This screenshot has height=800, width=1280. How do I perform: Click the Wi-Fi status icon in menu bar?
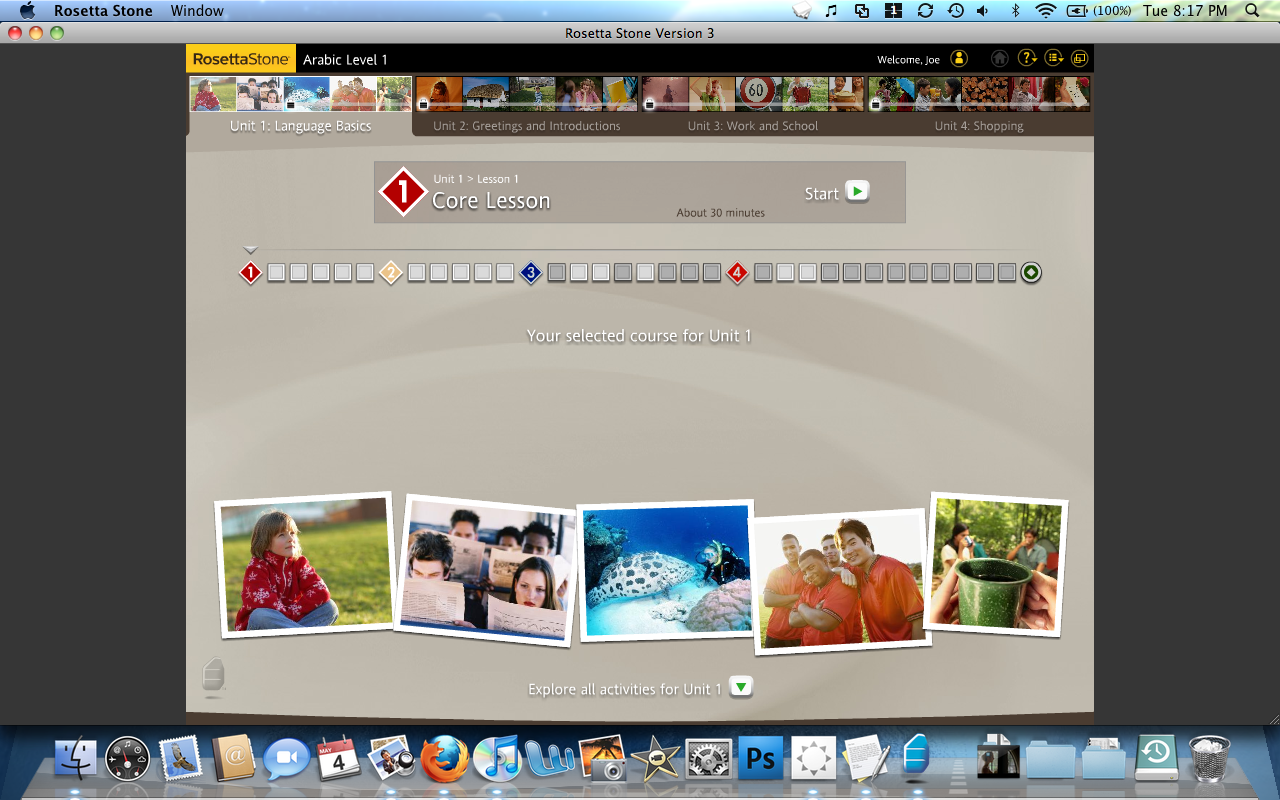tap(1046, 11)
